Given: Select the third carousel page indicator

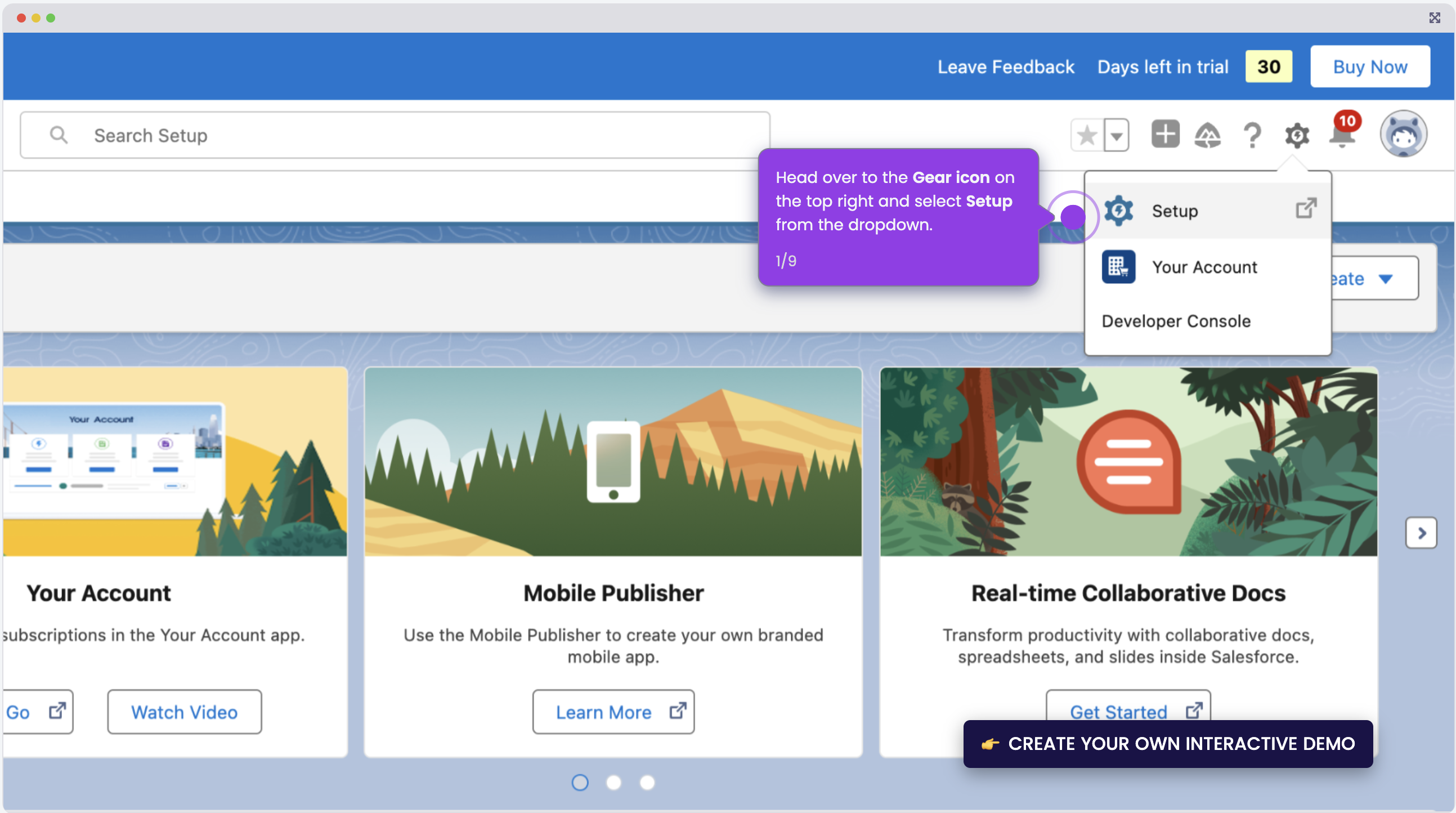Looking at the screenshot, I should pos(647,782).
